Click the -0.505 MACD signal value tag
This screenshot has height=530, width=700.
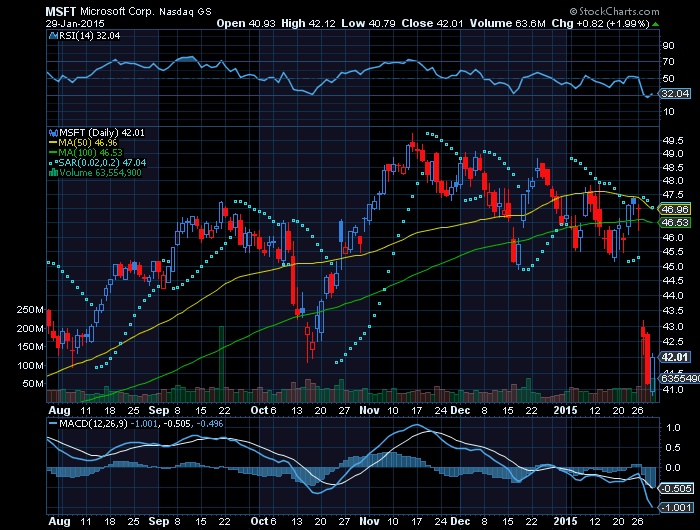click(677, 488)
